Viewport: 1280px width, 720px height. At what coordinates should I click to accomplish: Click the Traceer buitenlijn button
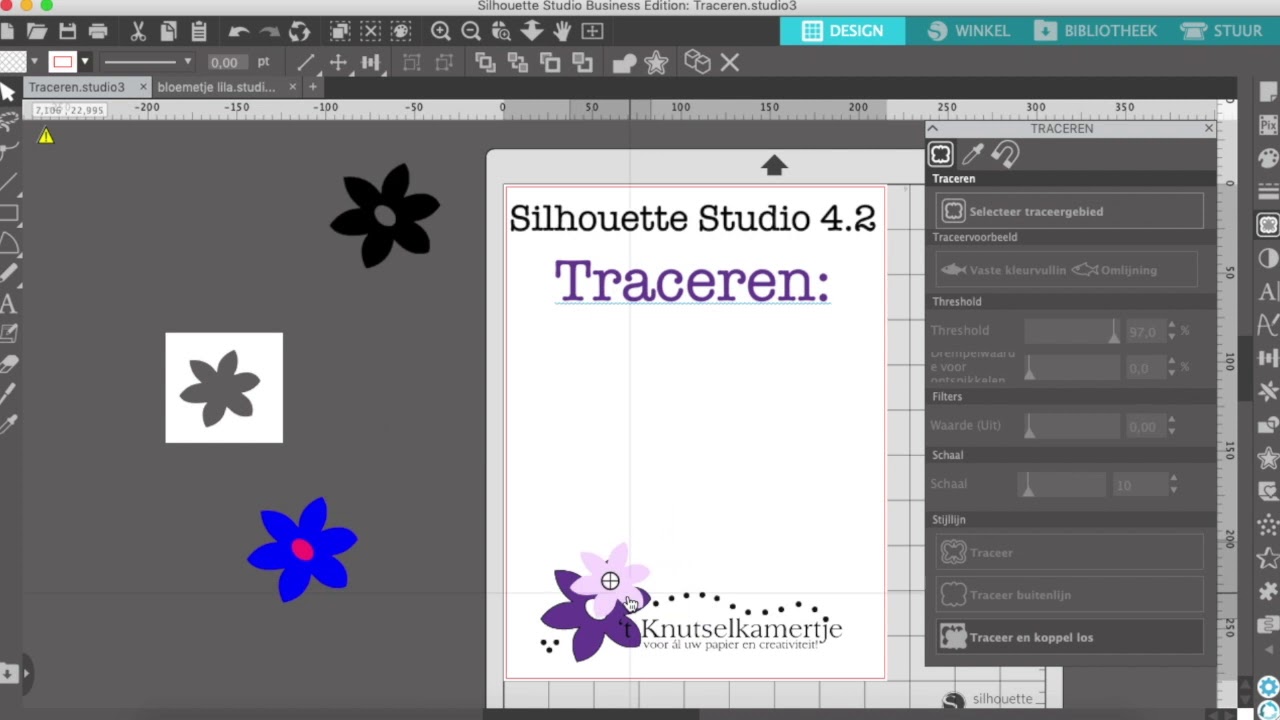coord(1070,595)
